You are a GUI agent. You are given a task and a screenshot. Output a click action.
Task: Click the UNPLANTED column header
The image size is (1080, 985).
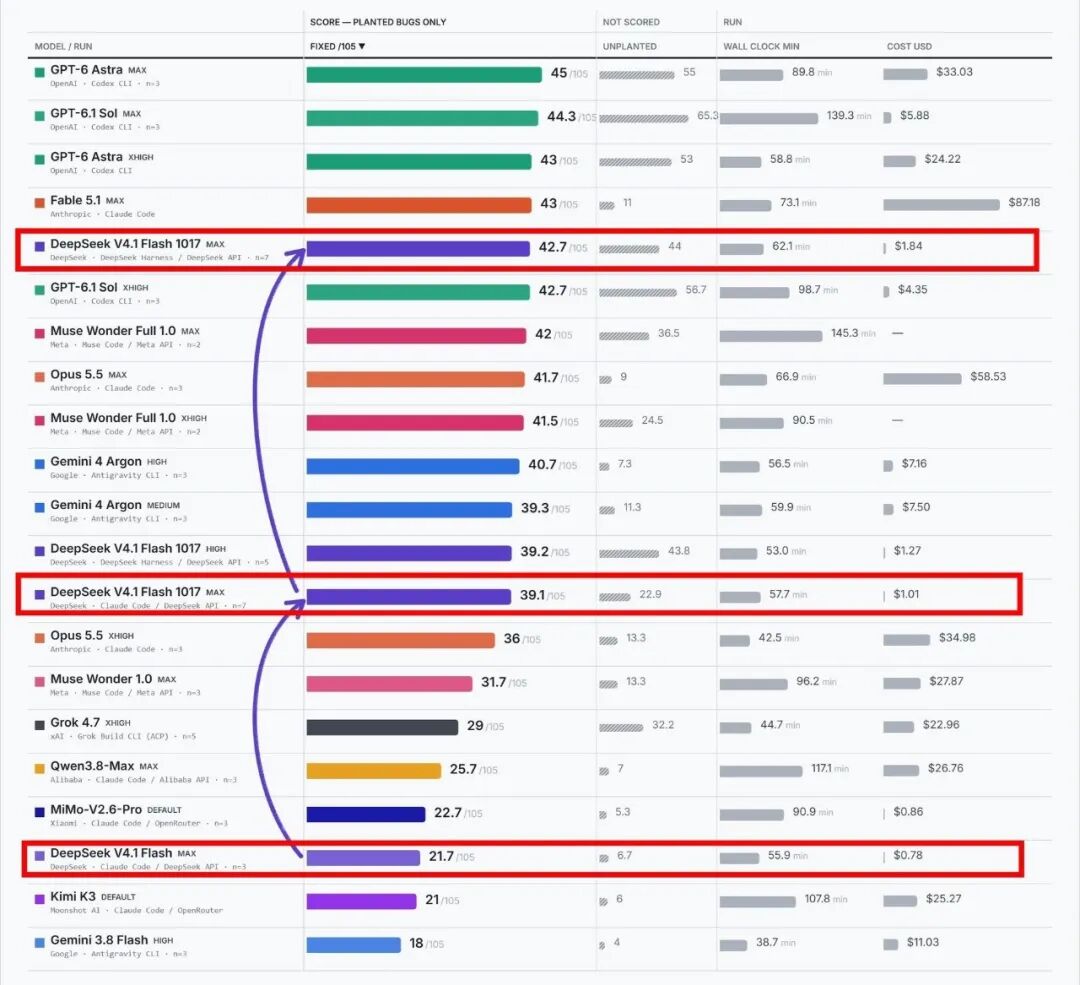(630, 46)
